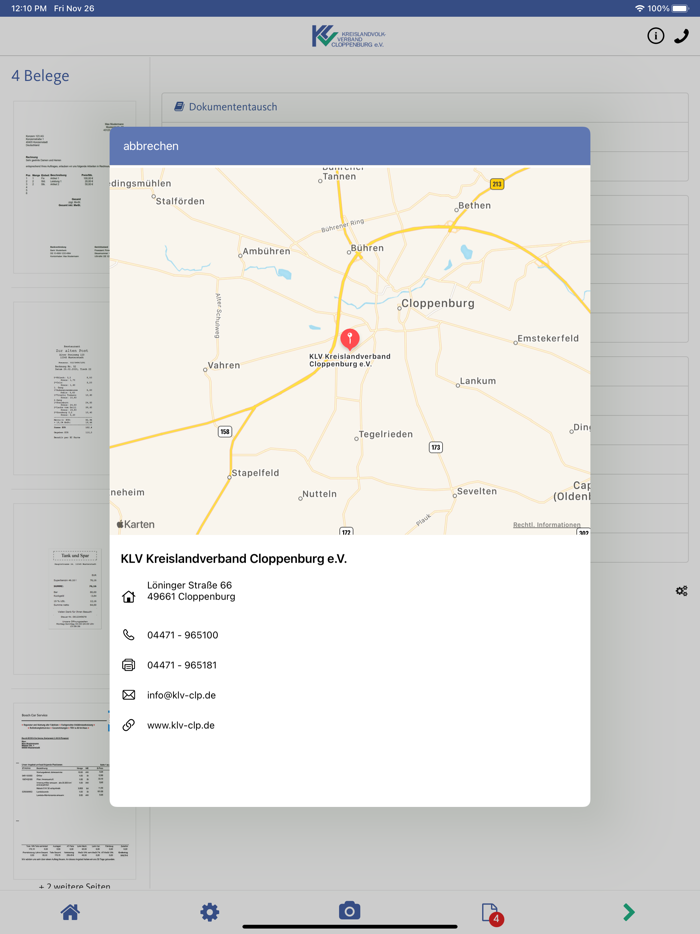This screenshot has height=934, width=700.
Task: Tap Emstekerfeld label on map
Action: (x=547, y=338)
